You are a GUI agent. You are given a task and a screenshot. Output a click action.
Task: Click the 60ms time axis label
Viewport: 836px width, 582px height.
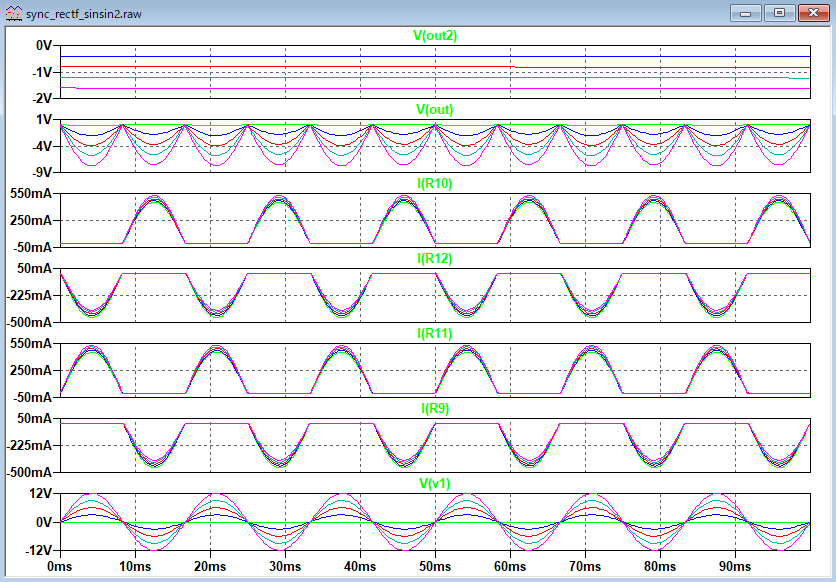[510, 565]
